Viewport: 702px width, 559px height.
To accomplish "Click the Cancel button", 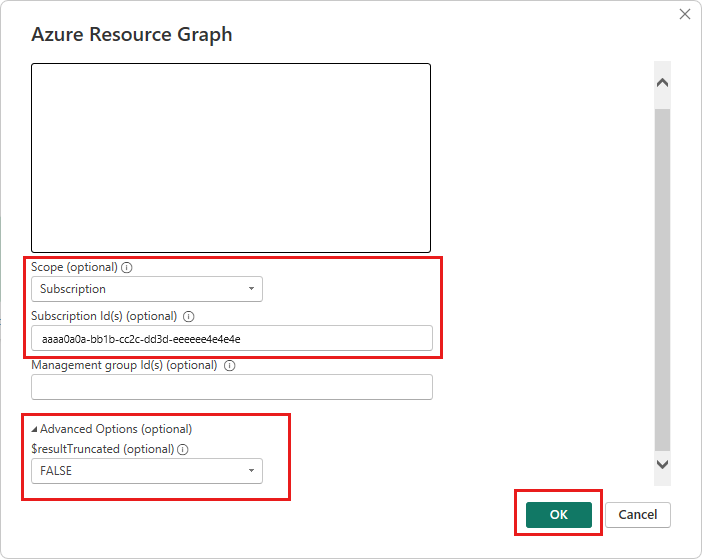I will 638,515.
